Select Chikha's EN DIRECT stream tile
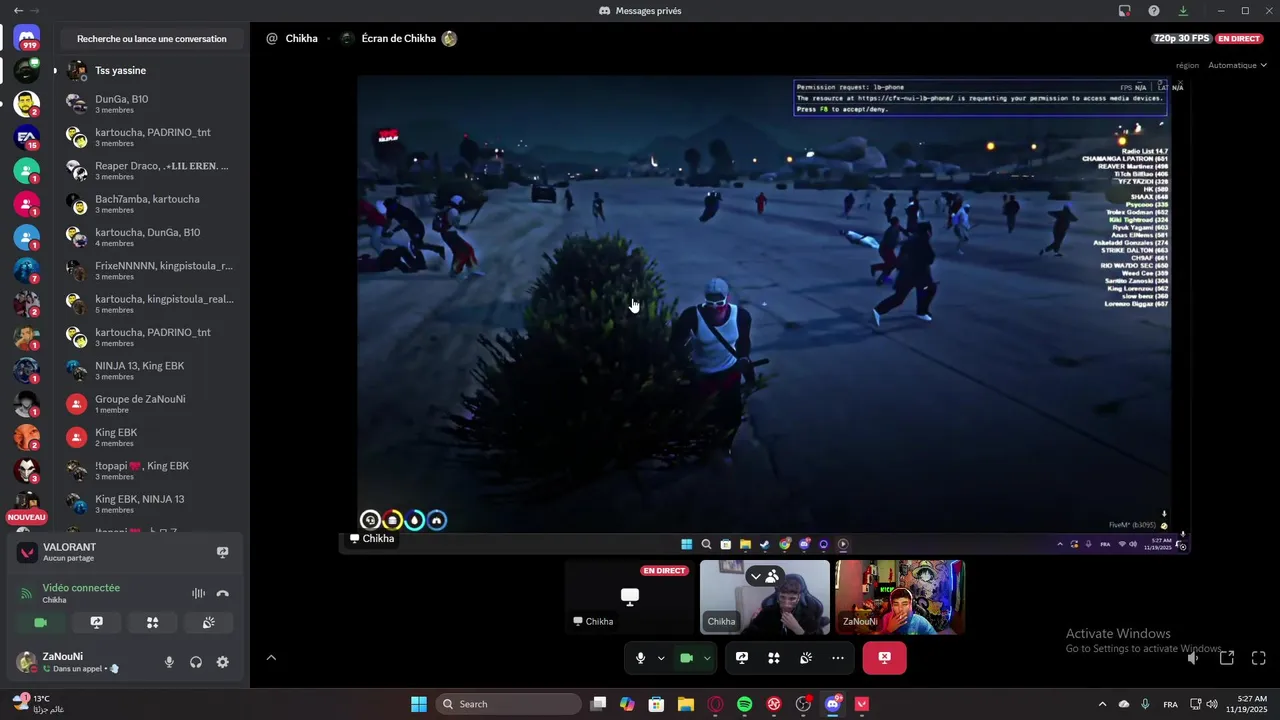Viewport: 1280px width, 720px height. [629, 597]
